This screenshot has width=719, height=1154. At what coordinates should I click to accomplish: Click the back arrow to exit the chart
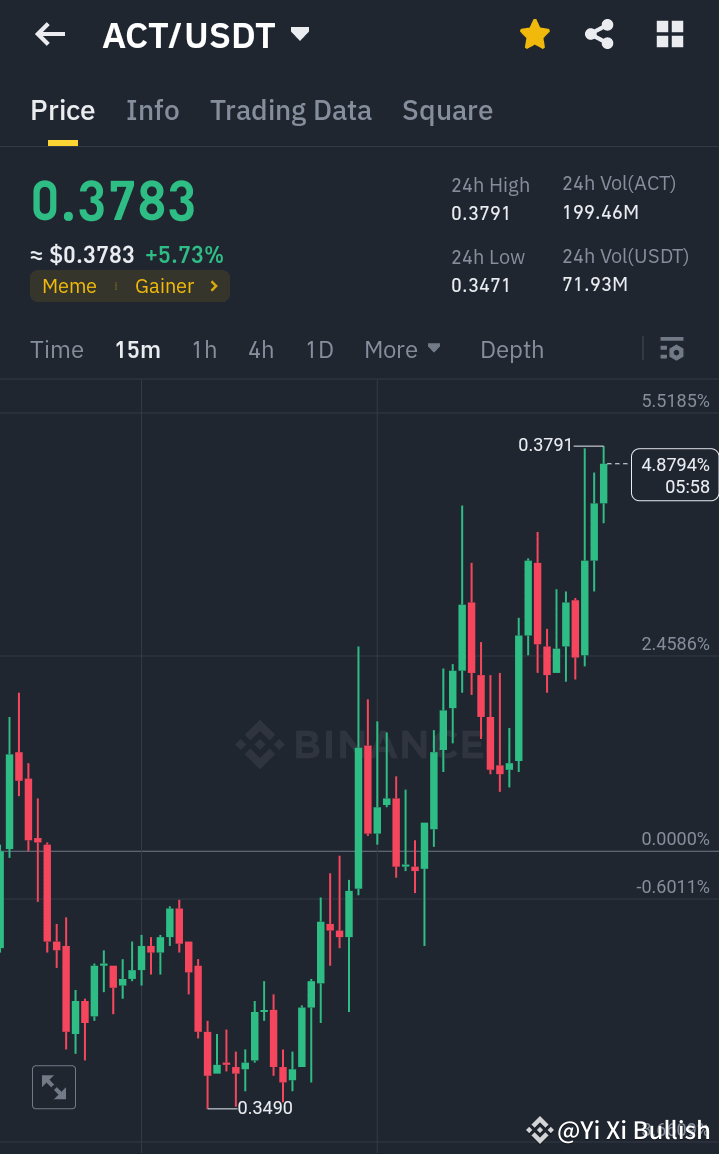[x=48, y=34]
